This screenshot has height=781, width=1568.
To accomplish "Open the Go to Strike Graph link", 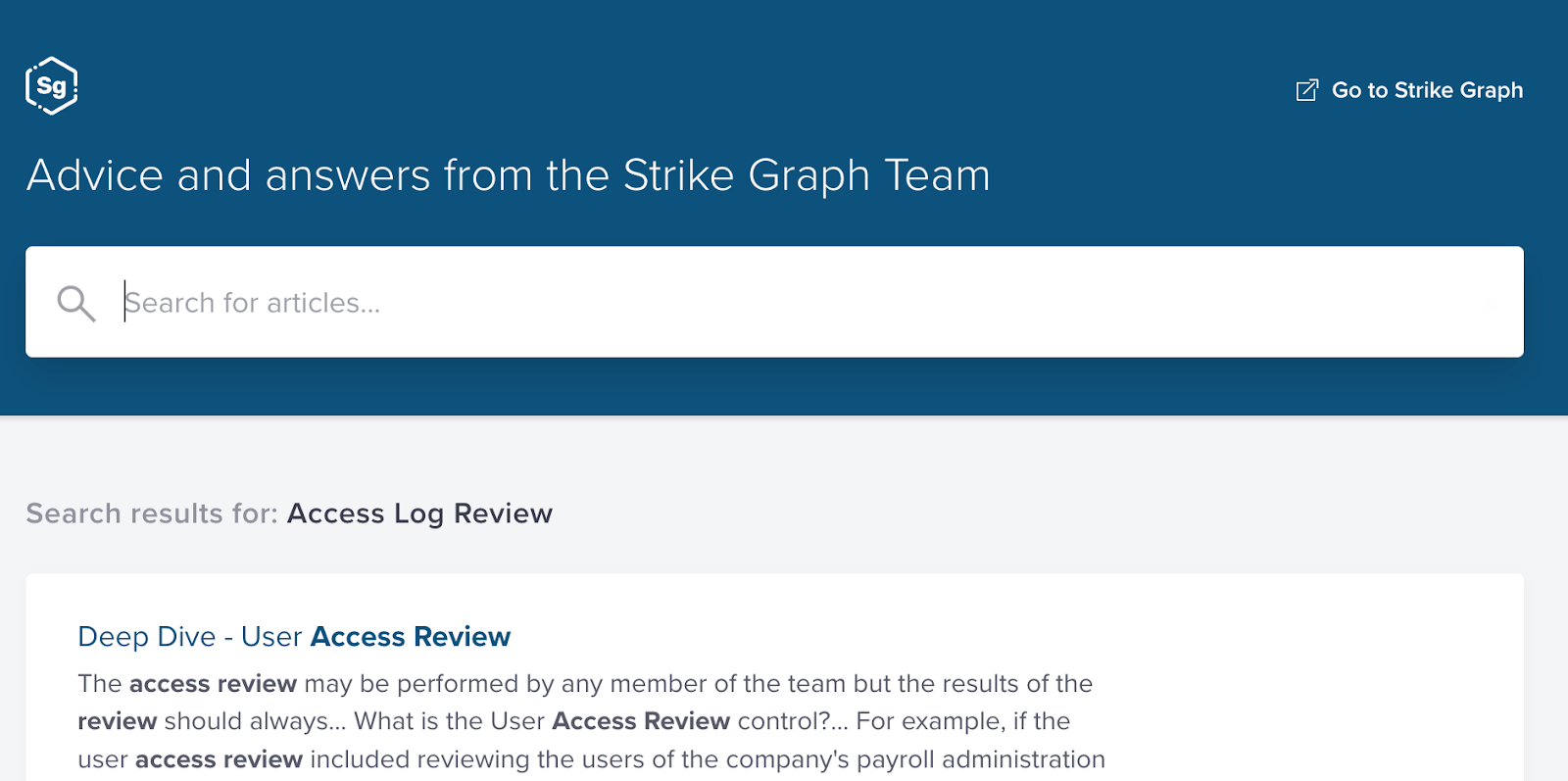I will [1409, 90].
